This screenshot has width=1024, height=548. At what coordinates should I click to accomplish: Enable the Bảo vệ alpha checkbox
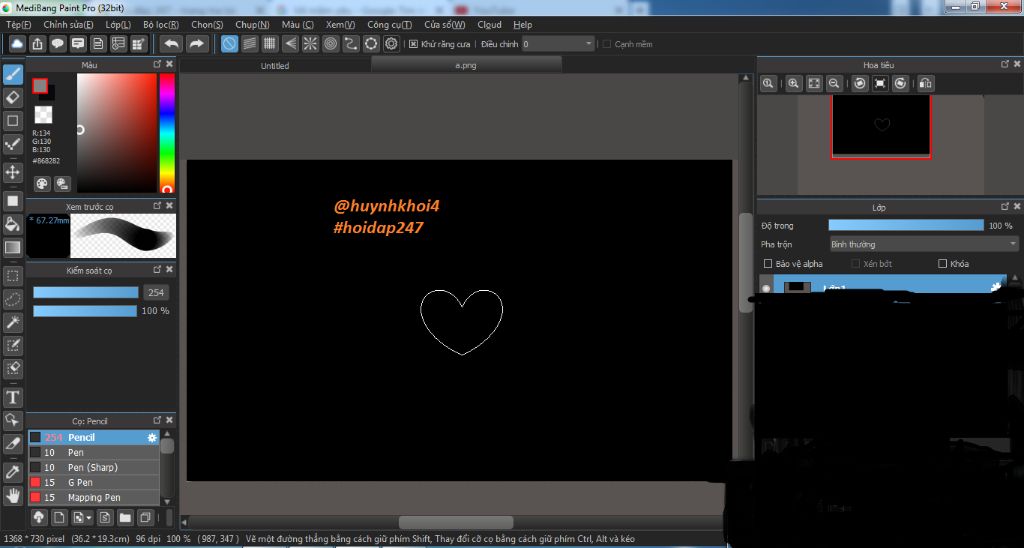point(768,264)
